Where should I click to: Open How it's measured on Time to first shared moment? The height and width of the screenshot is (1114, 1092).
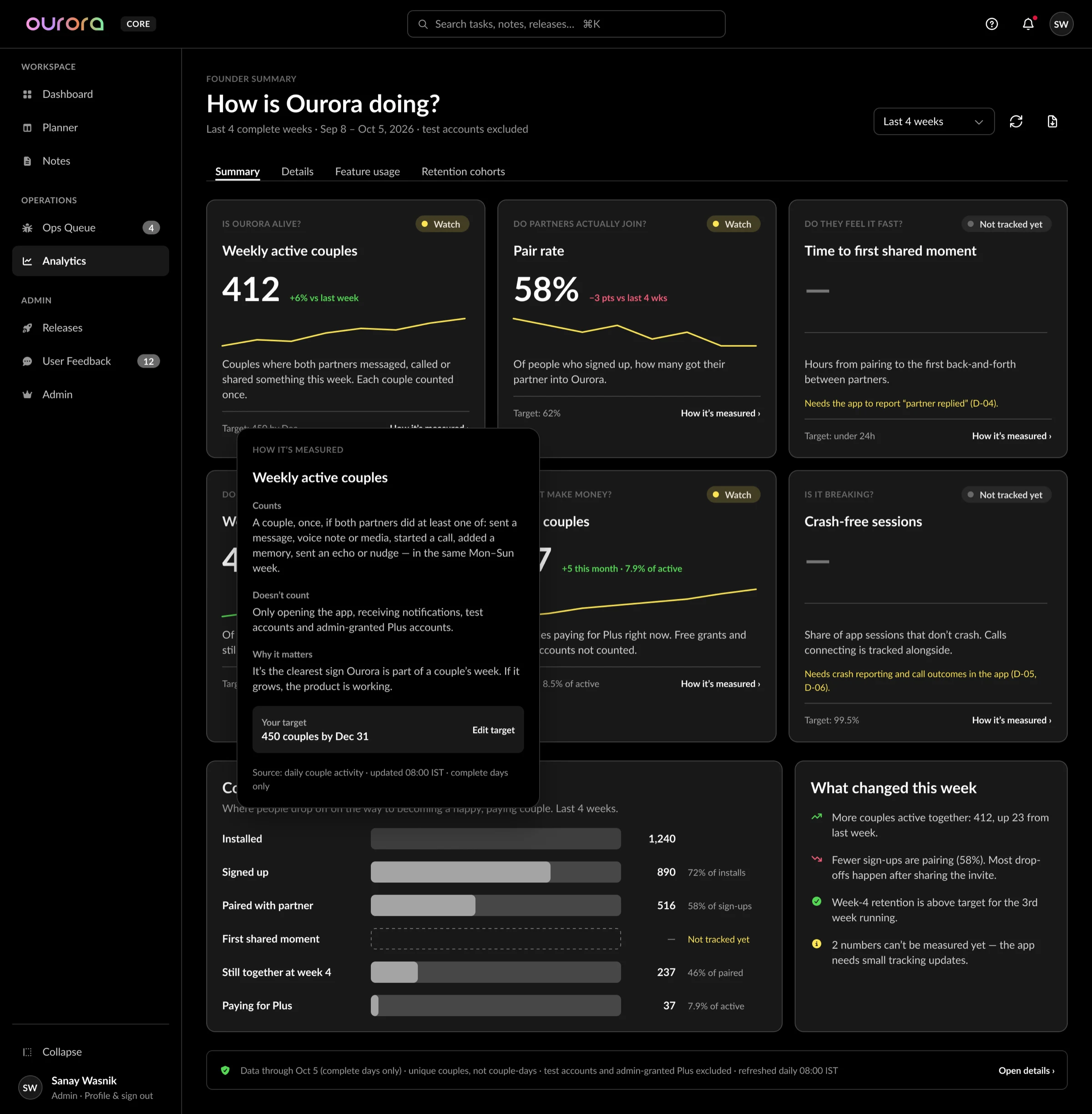point(1012,436)
